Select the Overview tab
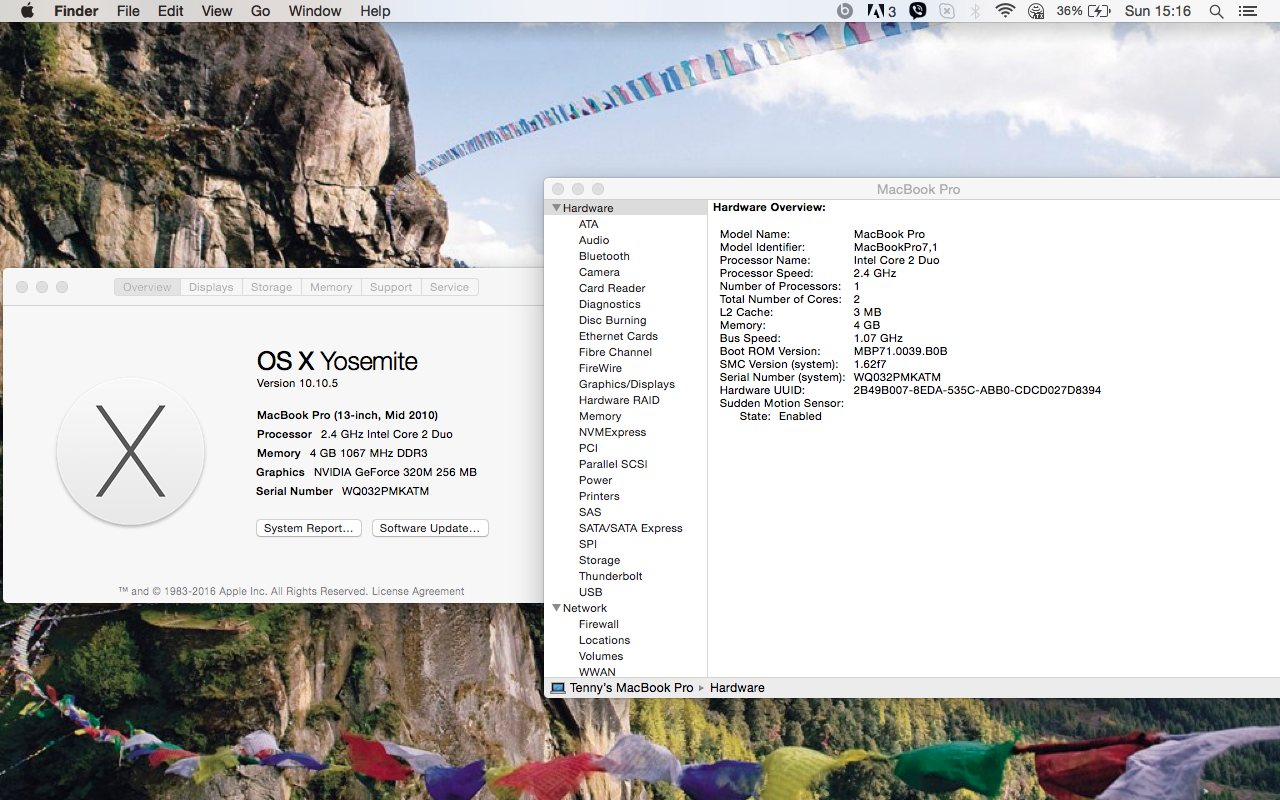The image size is (1280, 800). [147, 287]
